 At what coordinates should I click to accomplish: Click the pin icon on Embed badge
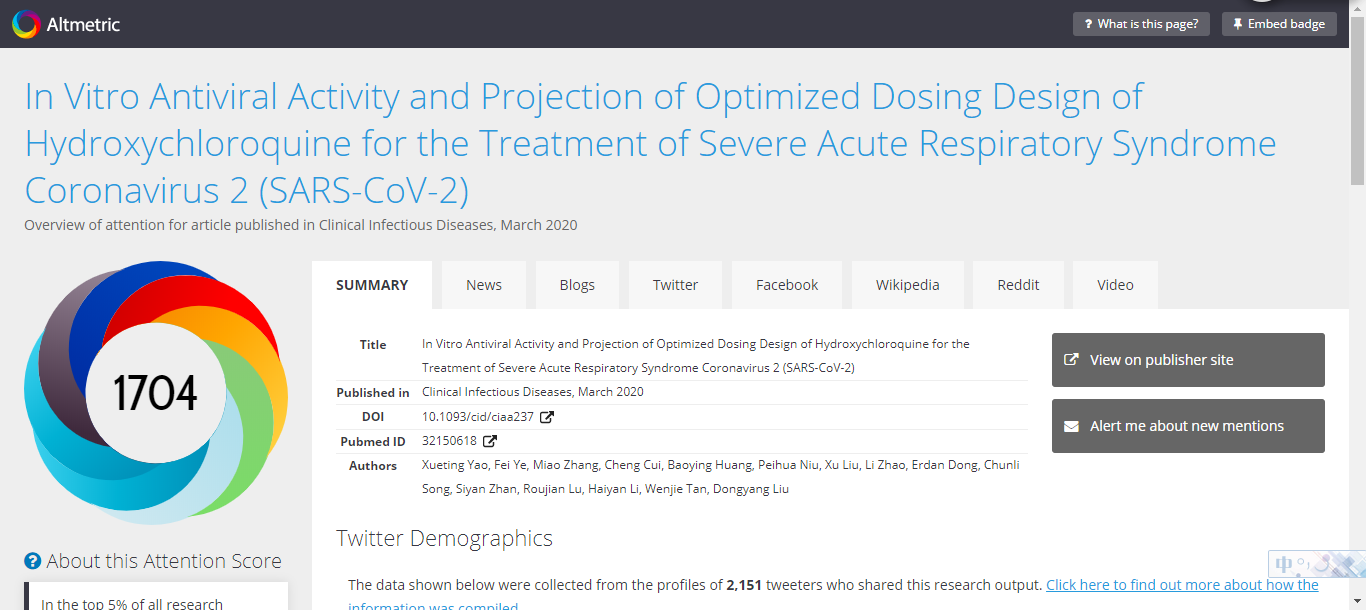[x=1237, y=24]
